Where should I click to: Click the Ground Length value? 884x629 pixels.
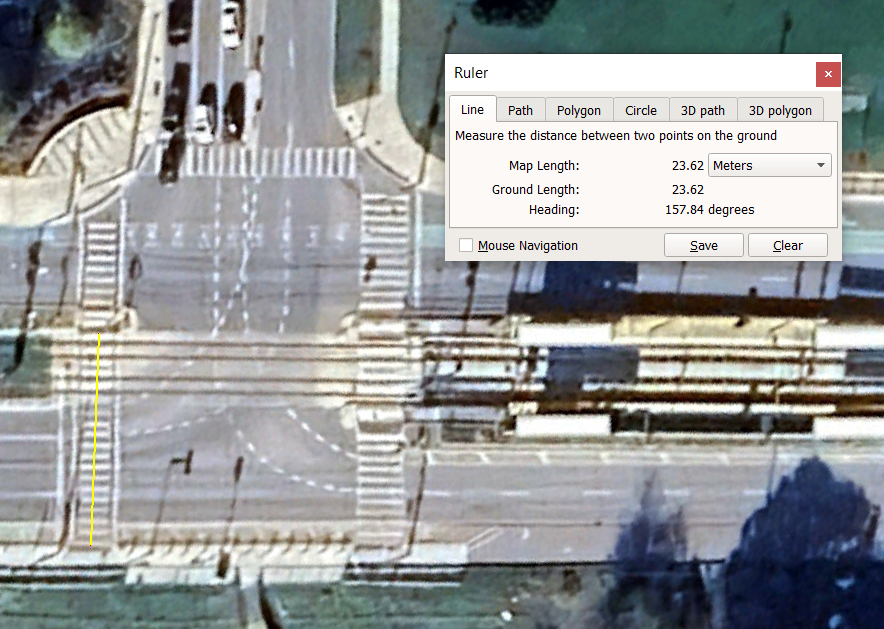(x=687, y=189)
